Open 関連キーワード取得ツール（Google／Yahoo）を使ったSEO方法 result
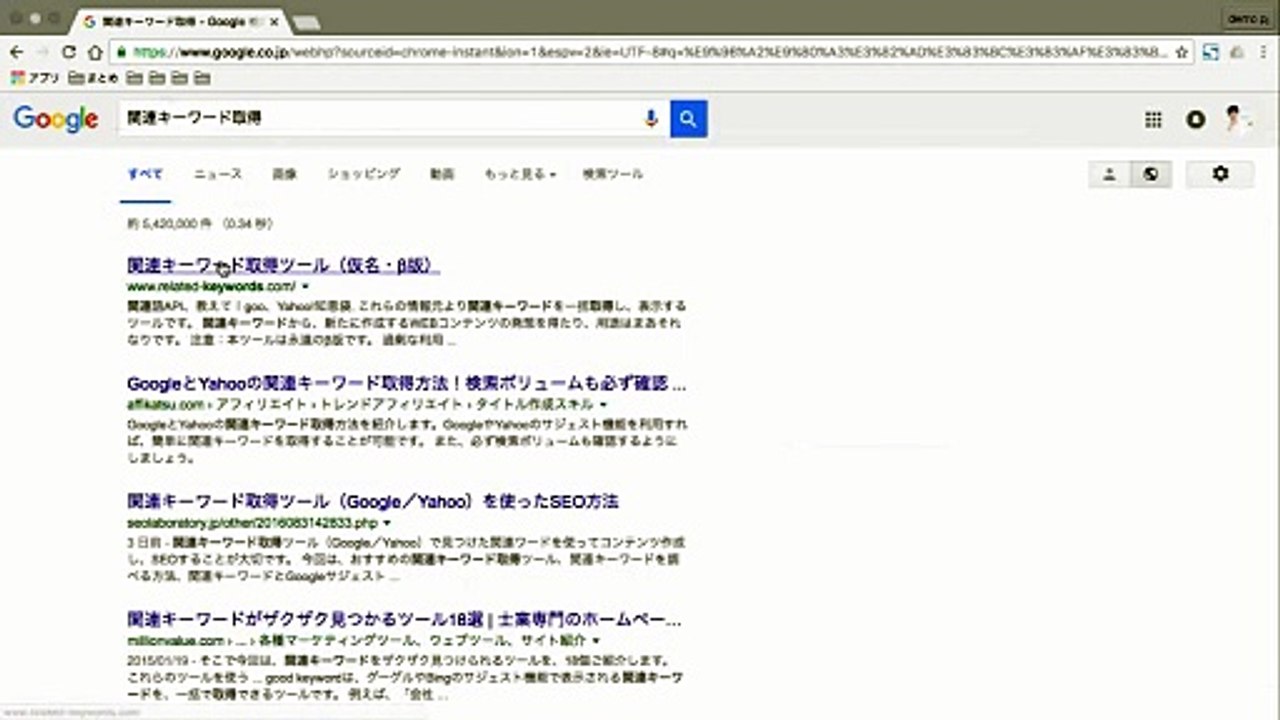1280x720 pixels. pyautogui.click(x=373, y=501)
